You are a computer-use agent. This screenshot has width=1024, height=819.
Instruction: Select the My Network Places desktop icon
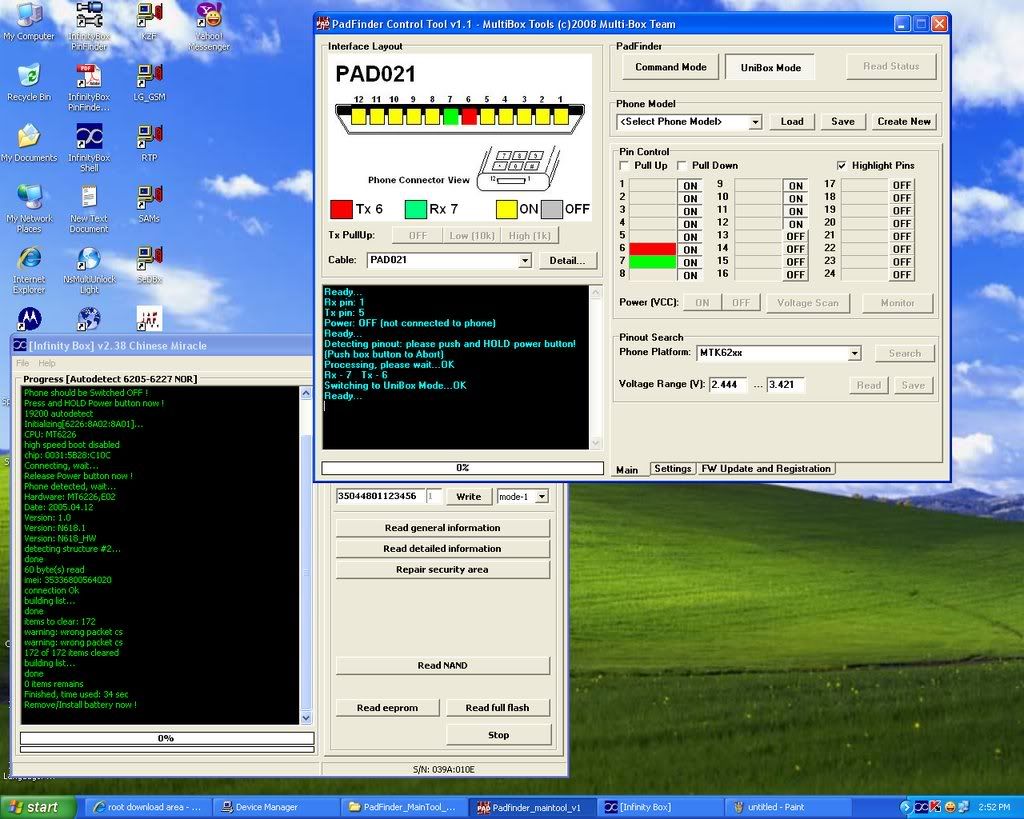click(x=29, y=209)
